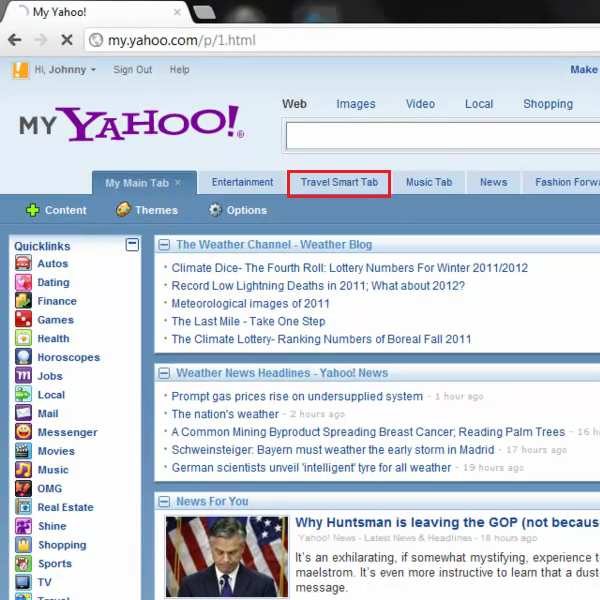Open the Horoscopes crystal ball icon

23,357
